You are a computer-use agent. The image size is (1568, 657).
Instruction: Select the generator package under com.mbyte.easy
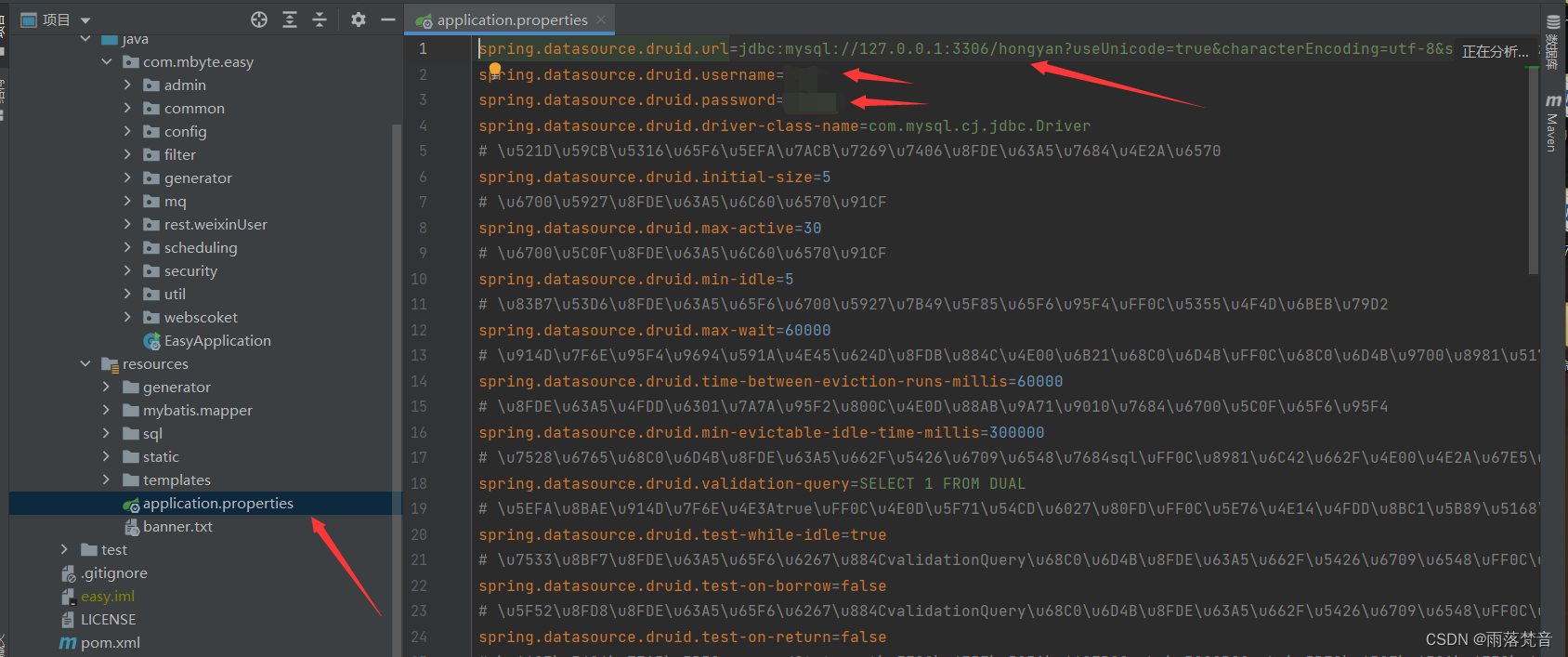click(198, 177)
